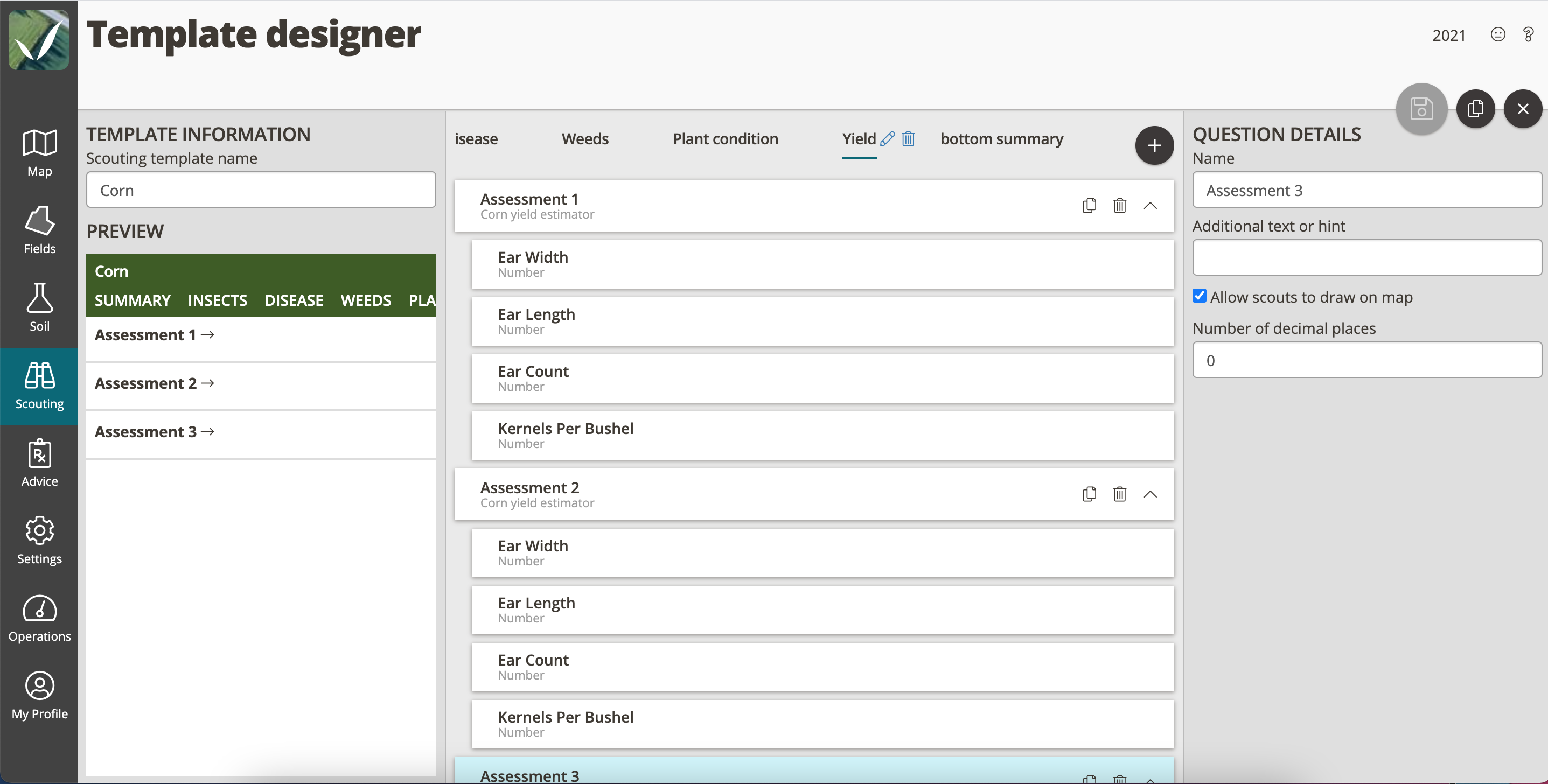
Task: Click the Additional text or hint field
Action: point(1366,258)
